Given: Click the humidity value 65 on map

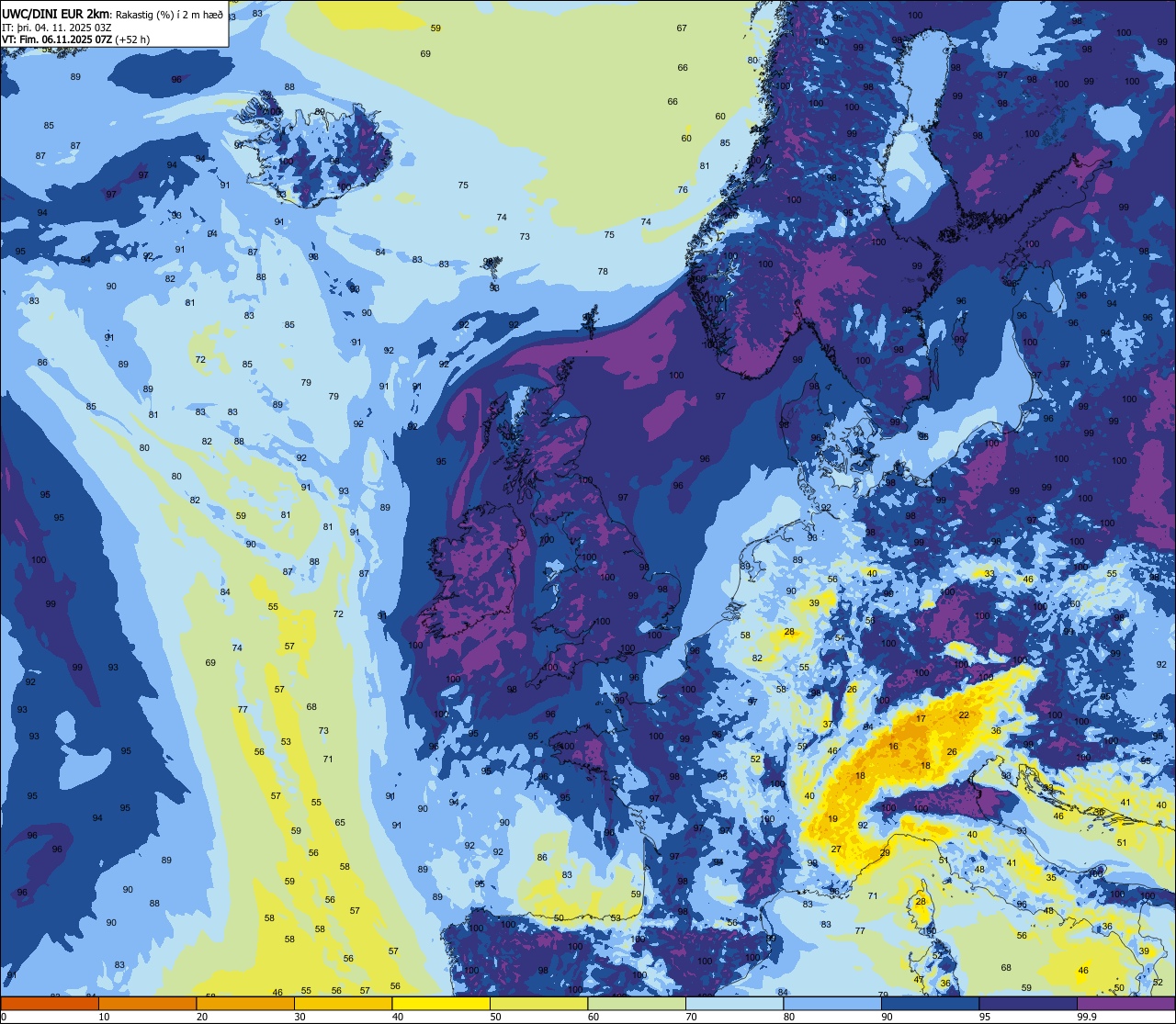Looking at the screenshot, I should pos(340,823).
